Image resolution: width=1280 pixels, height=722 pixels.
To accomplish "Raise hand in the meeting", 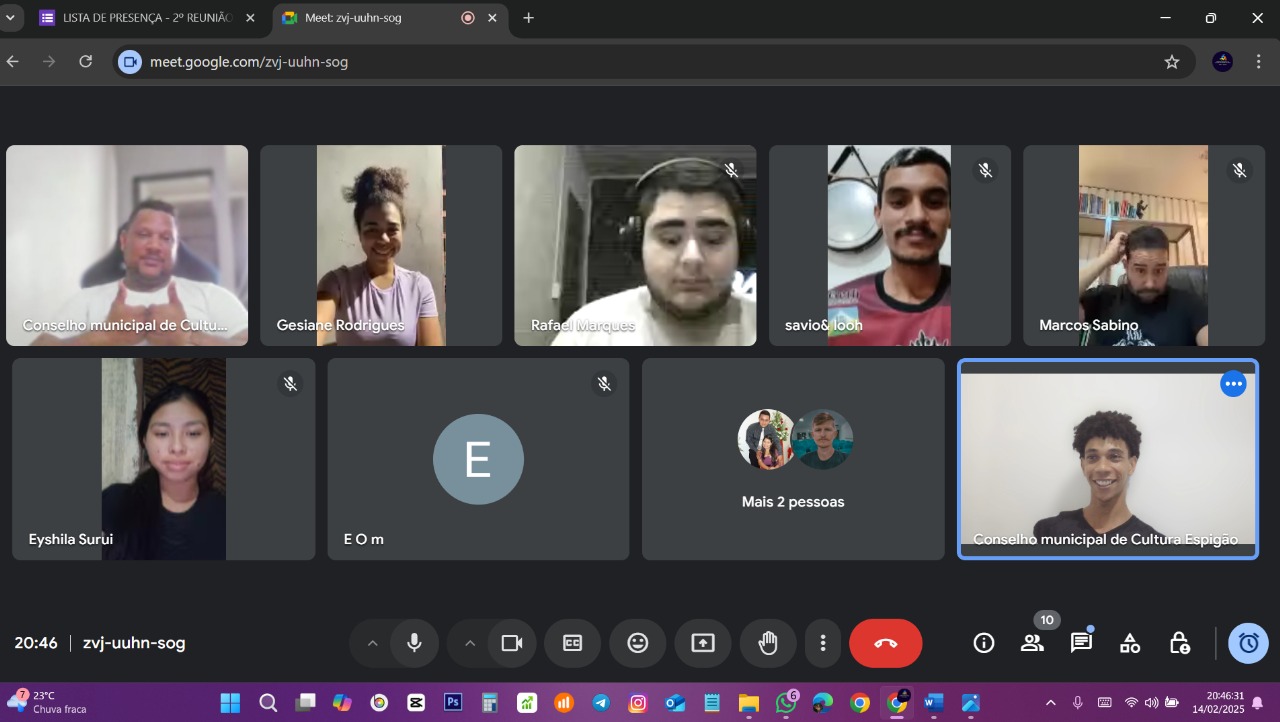I will (768, 643).
